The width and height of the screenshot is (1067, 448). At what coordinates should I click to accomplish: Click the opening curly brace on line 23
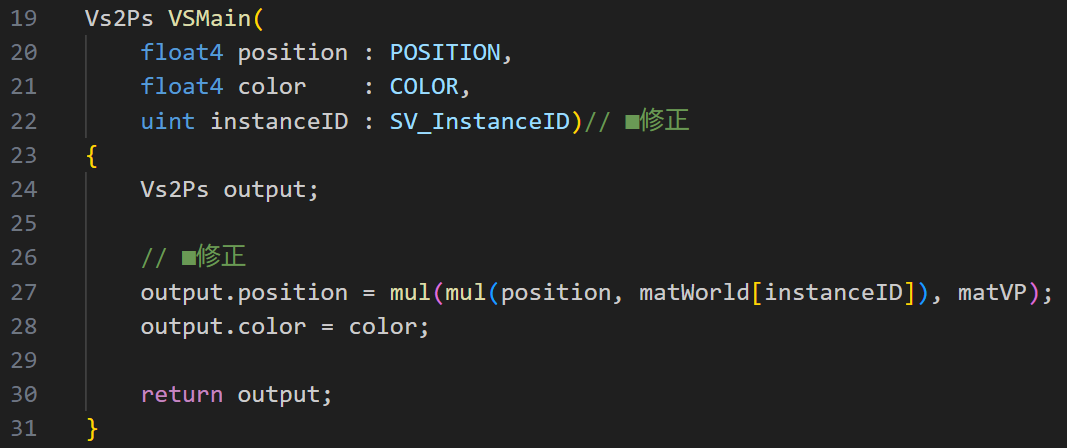[92, 156]
